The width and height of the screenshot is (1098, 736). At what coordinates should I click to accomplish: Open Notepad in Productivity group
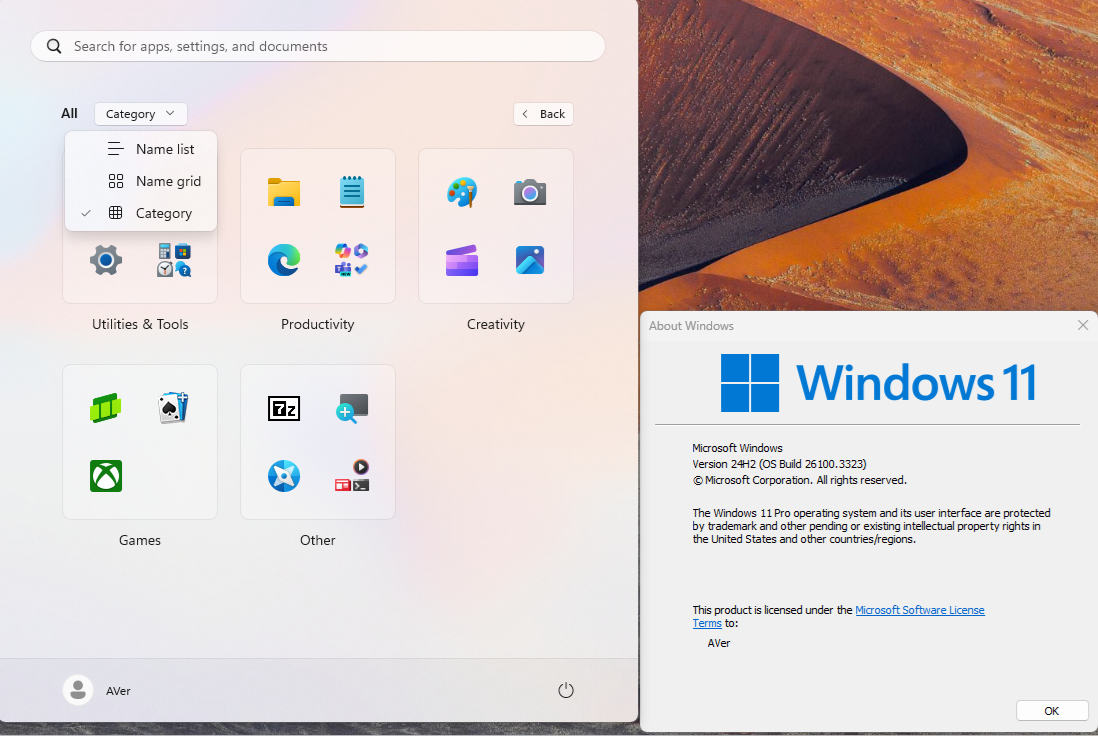click(352, 192)
